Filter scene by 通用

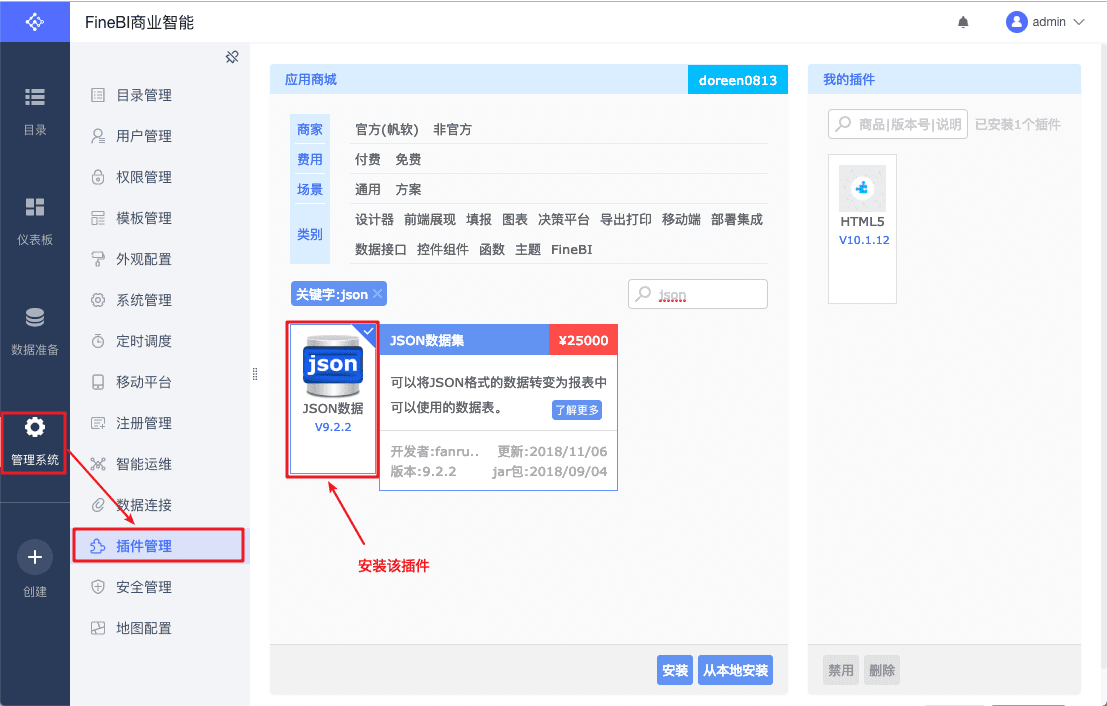coord(367,189)
